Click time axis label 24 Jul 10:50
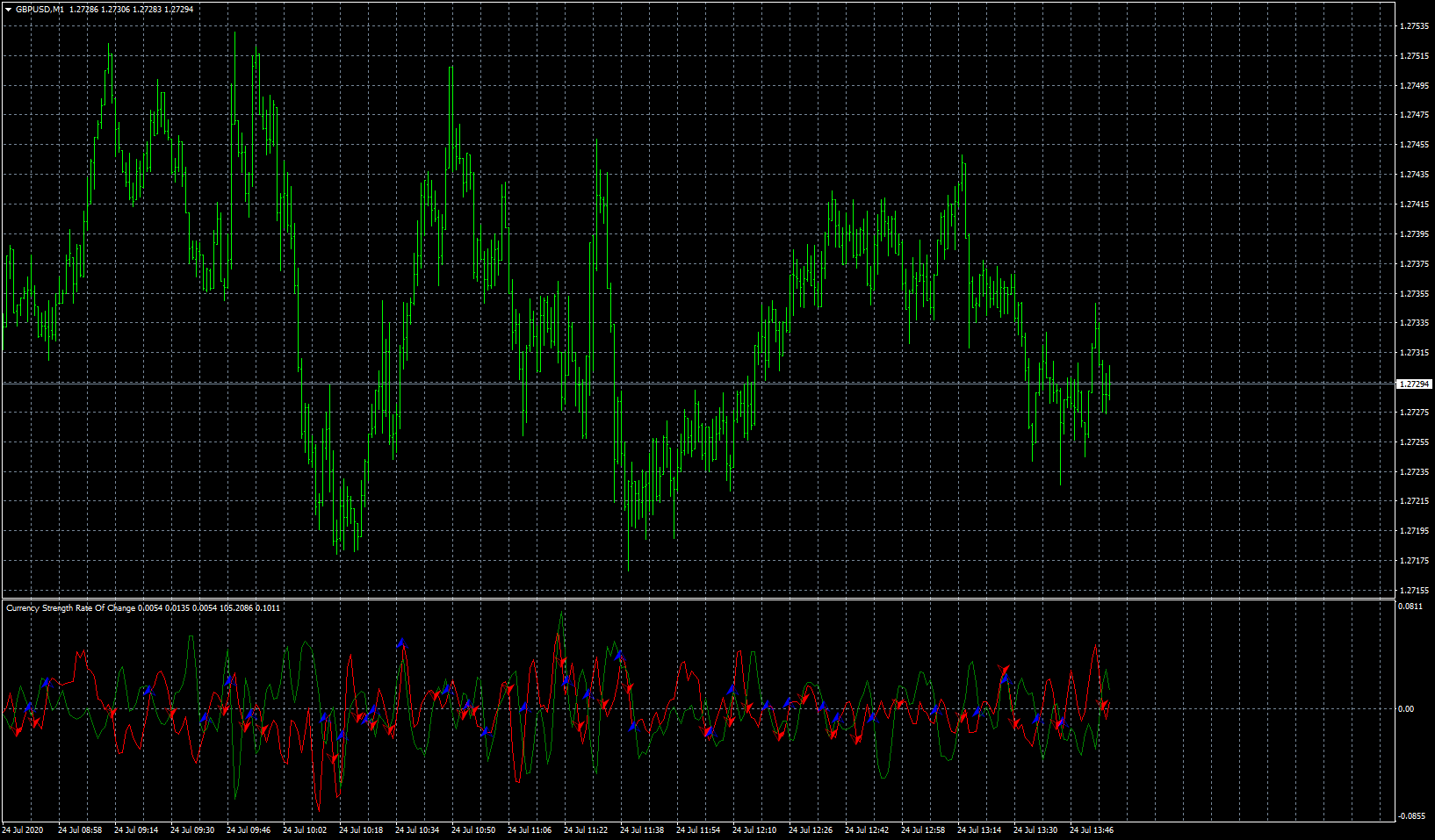The height and width of the screenshot is (840, 1435). pos(473,830)
